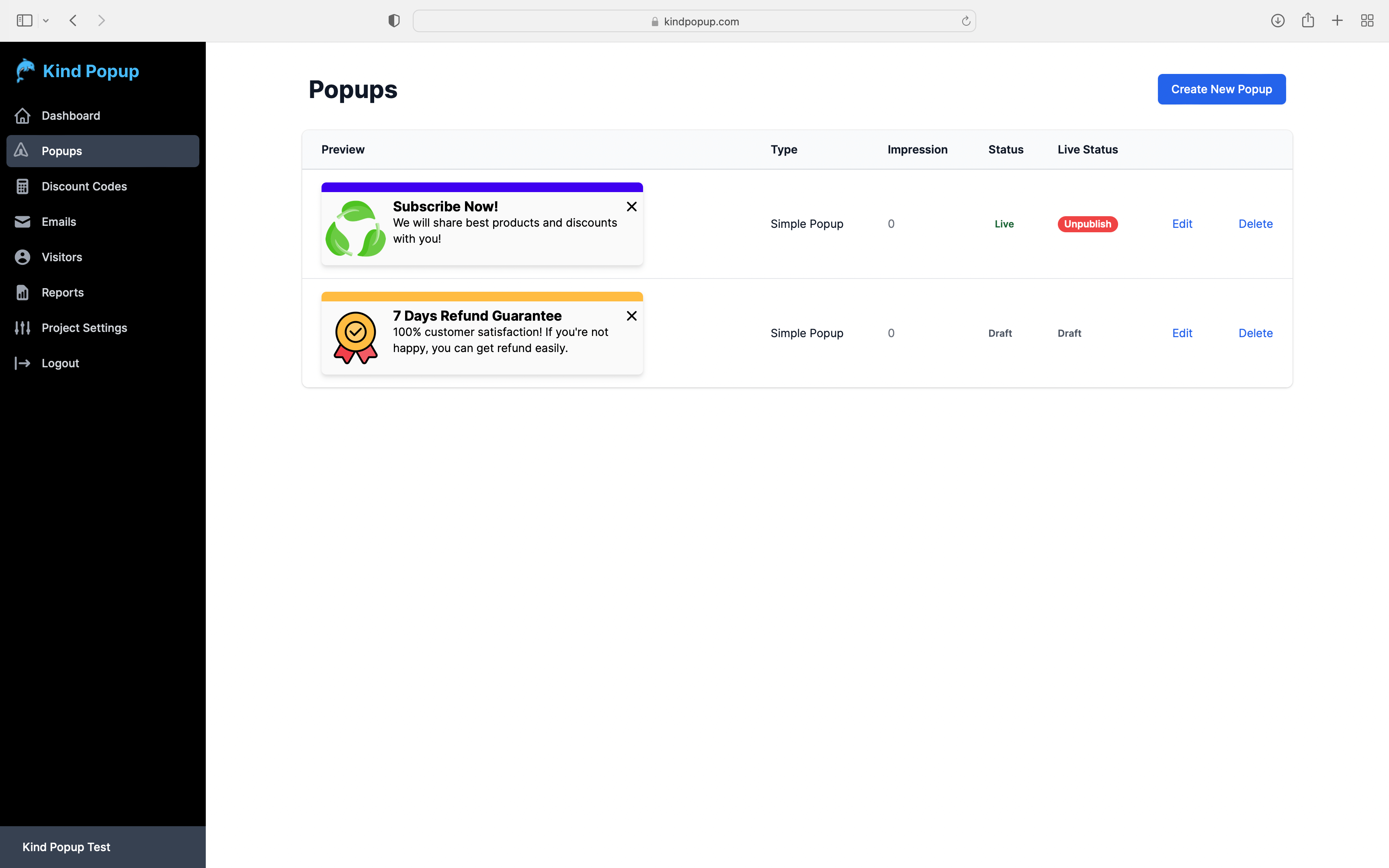Click Create New Popup button
The height and width of the screenshot is (868, 1389).
click(x=1221, y=89)
